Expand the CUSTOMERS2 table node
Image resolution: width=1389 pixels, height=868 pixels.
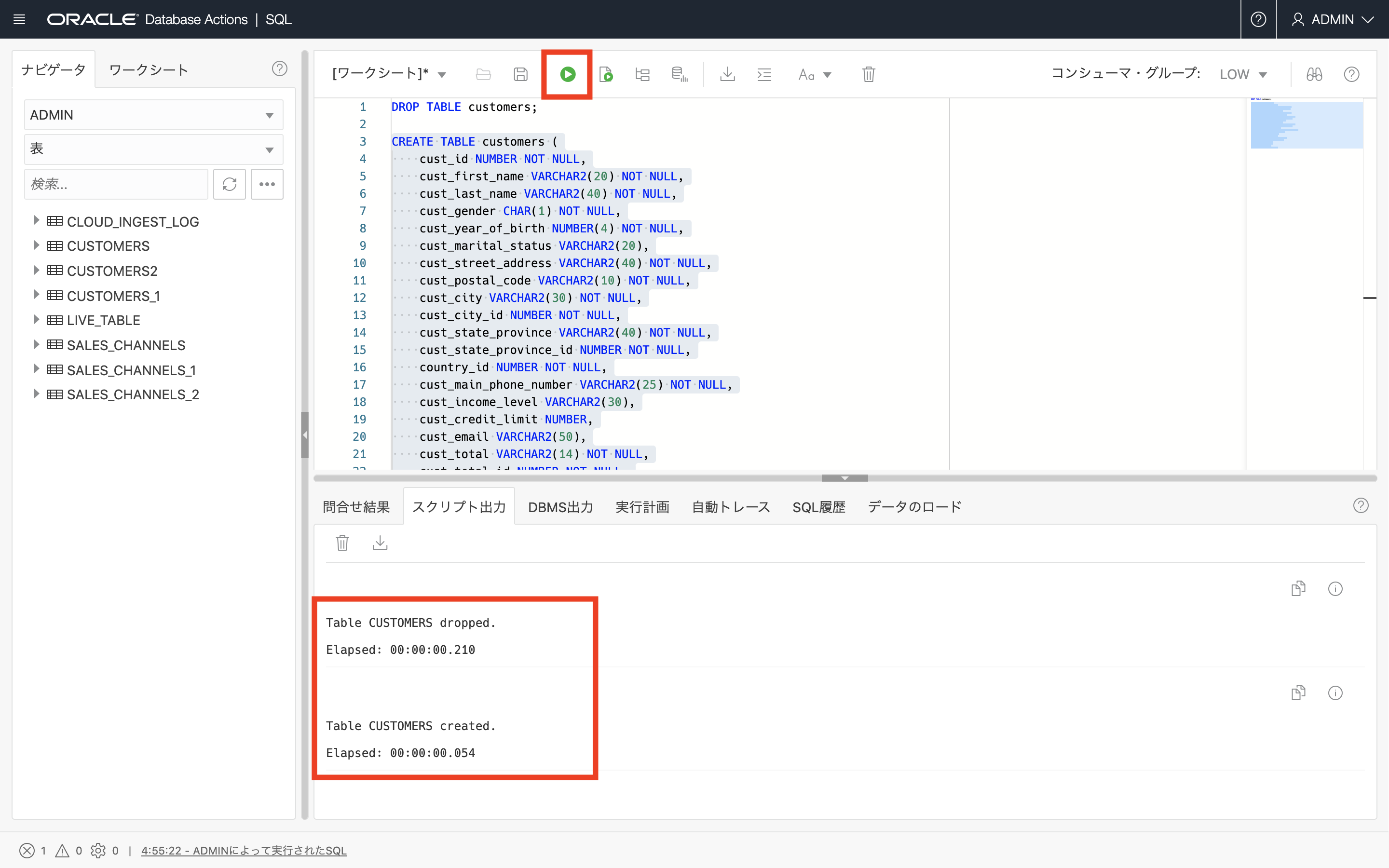click(36, 271)
